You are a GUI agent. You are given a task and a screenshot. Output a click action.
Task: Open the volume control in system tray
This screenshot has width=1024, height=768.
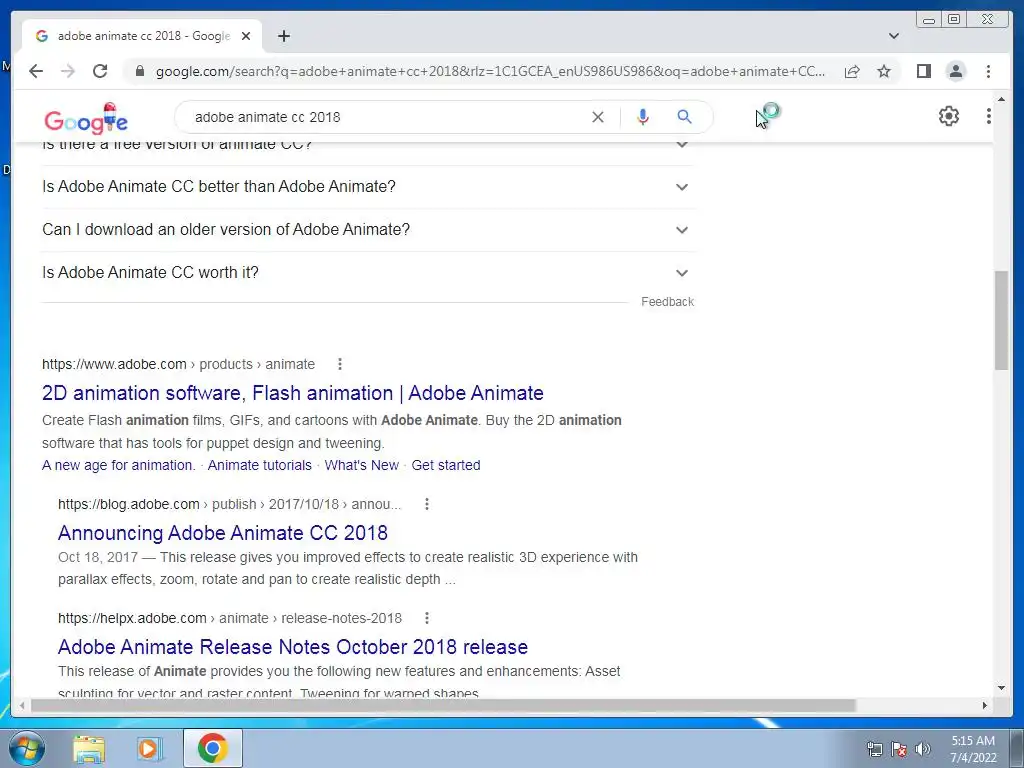(x=922, y=748)
